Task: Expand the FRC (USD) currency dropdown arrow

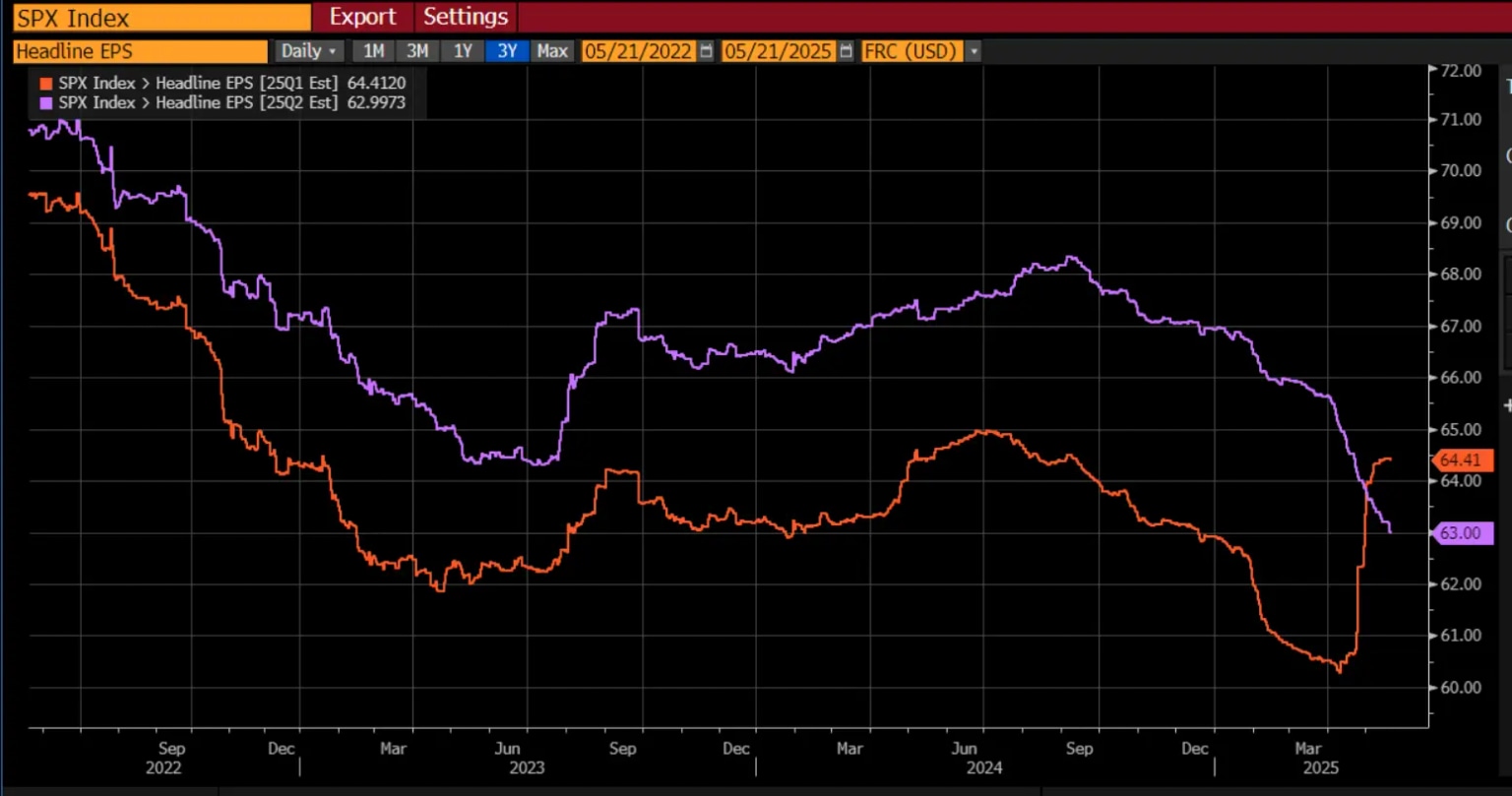Action: pos(974,51)
